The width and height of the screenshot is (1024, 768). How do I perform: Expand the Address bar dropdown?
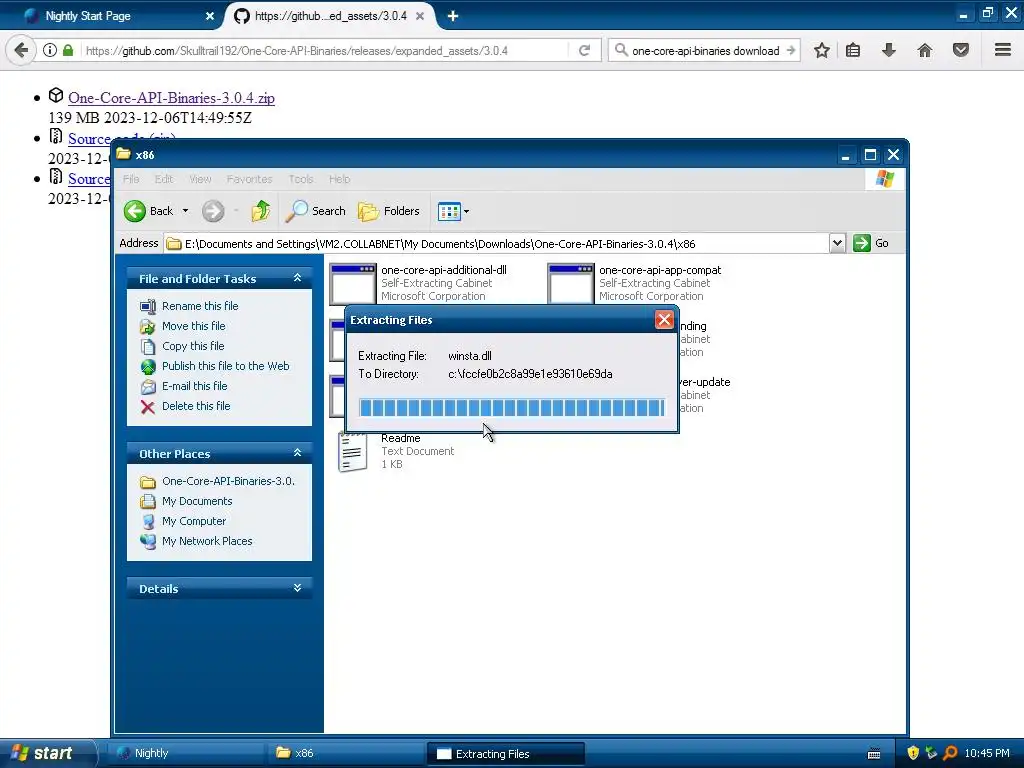[837, 244]
